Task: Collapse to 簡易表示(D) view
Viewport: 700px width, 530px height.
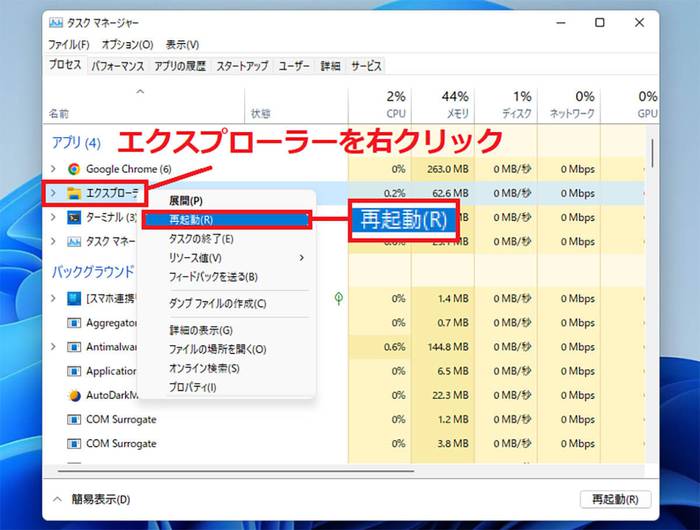Action: coord(92,499)
